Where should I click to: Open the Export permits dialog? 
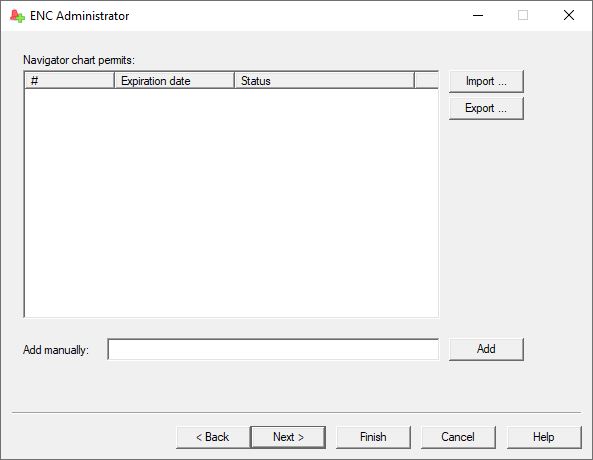click(x=486, y=108)
